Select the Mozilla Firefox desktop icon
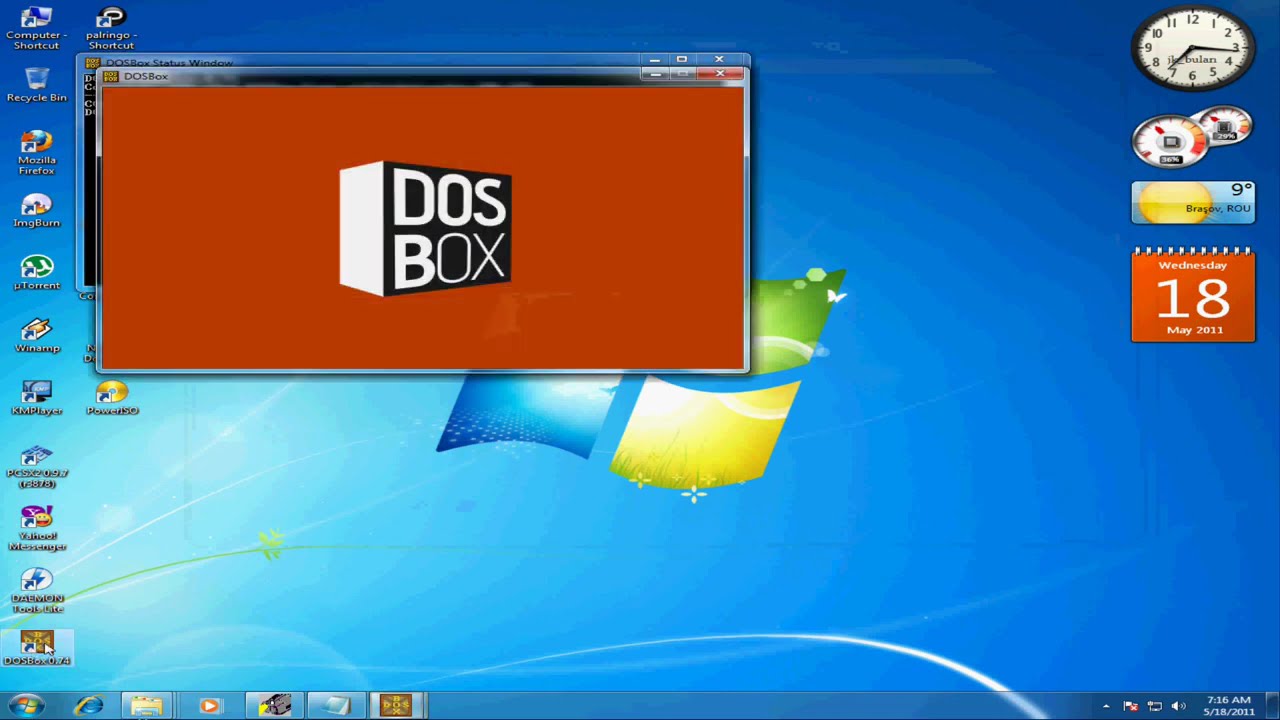This screenshot has width=1280, height=720. coord(36,152)
